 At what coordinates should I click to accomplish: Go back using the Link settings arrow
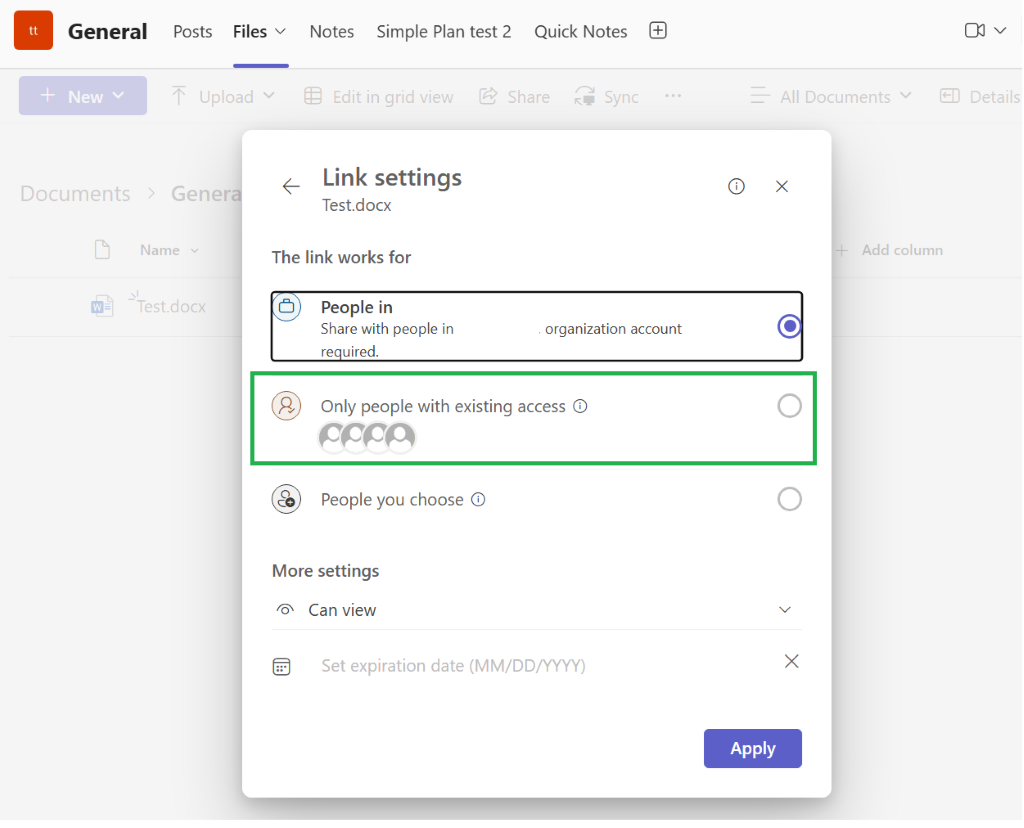click(291, 187)
